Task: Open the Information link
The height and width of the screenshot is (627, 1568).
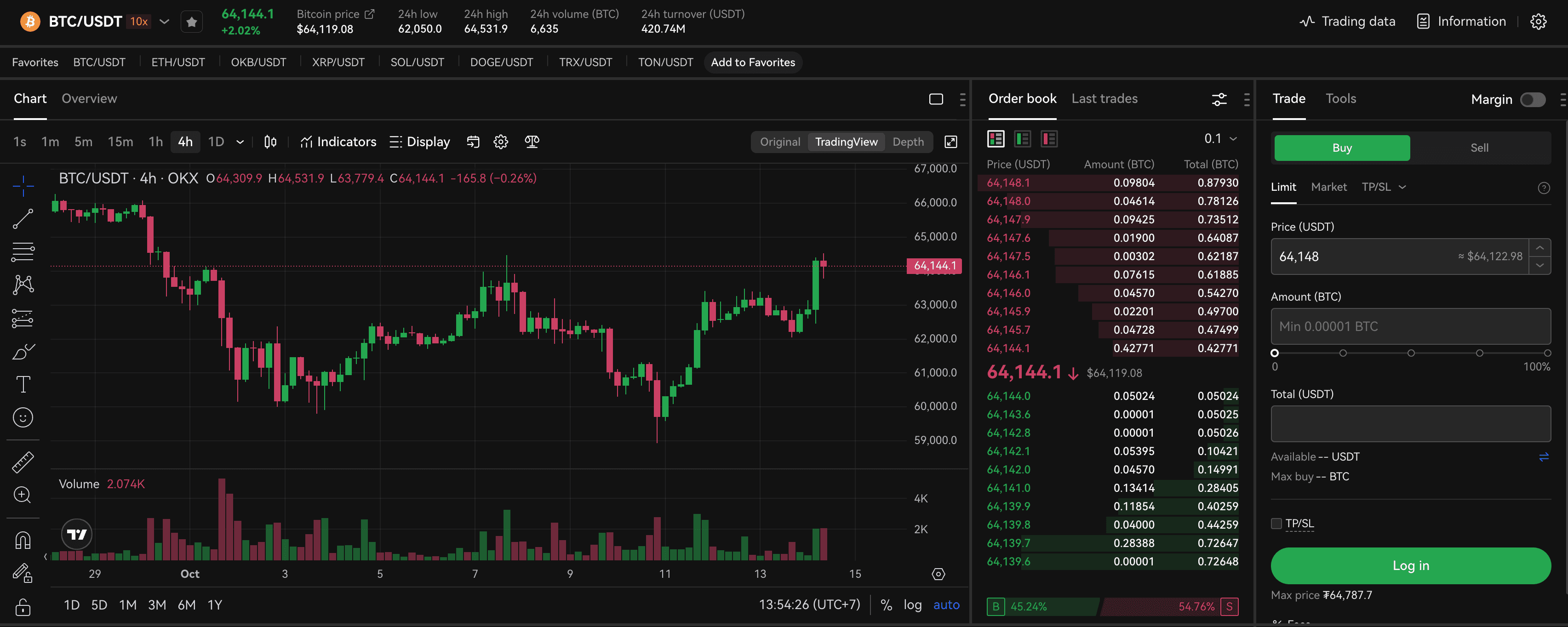Action: click(x=1461, y=22)
